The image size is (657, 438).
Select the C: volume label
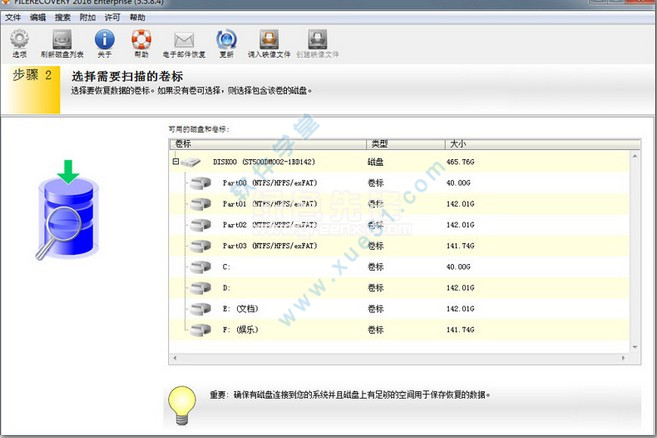(226, 267)
